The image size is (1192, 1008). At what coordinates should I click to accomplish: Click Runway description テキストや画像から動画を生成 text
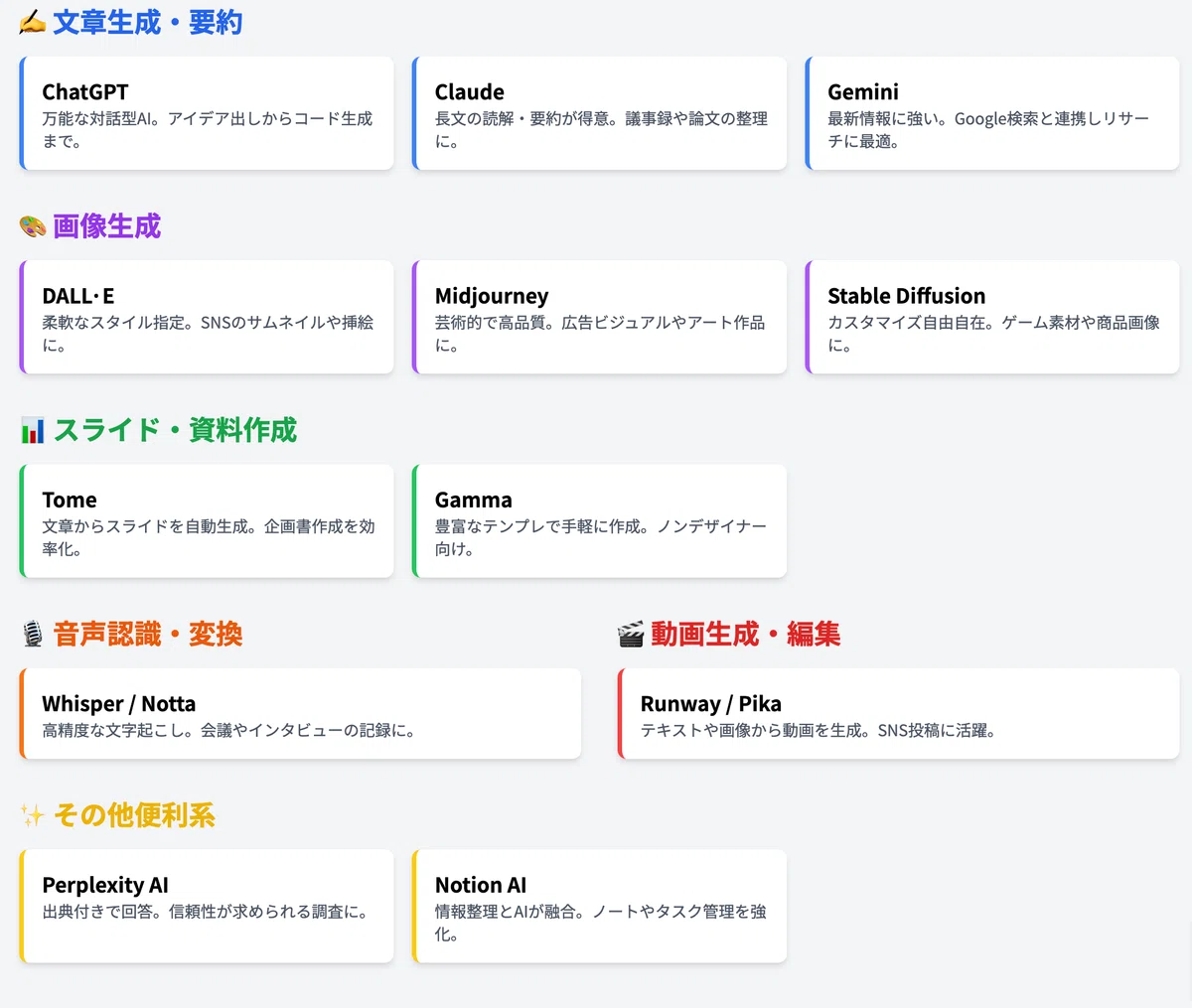[751, 730]
